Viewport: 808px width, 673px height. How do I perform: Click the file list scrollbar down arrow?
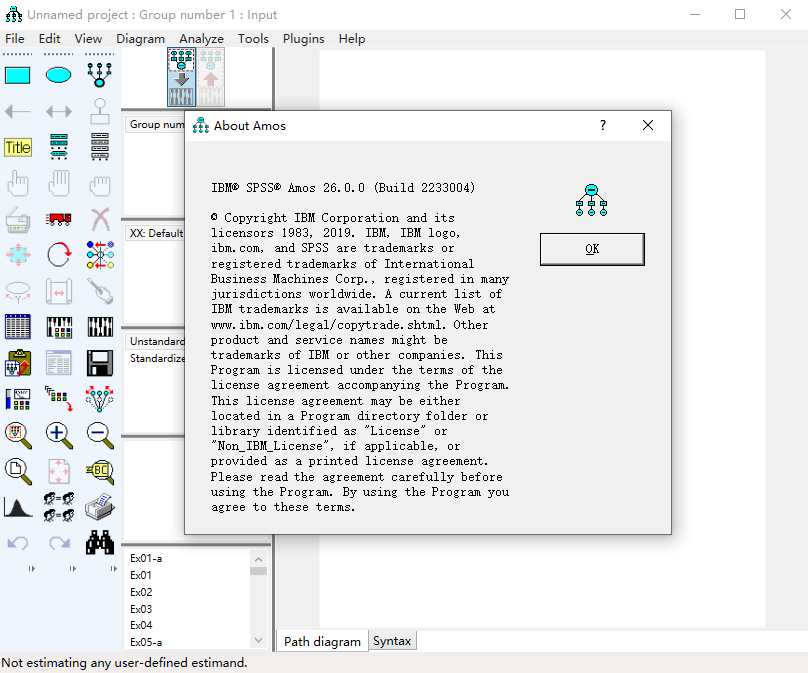[x=258, y=642]
